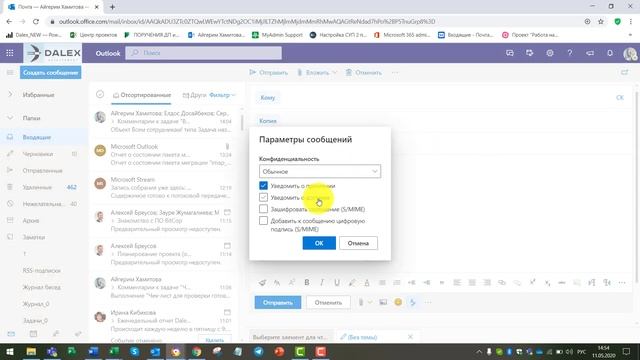Viewport: 640px width, 360px height.
Task: Open the compose bottom bar ellipsis
Action: click(x=428, y=302)
